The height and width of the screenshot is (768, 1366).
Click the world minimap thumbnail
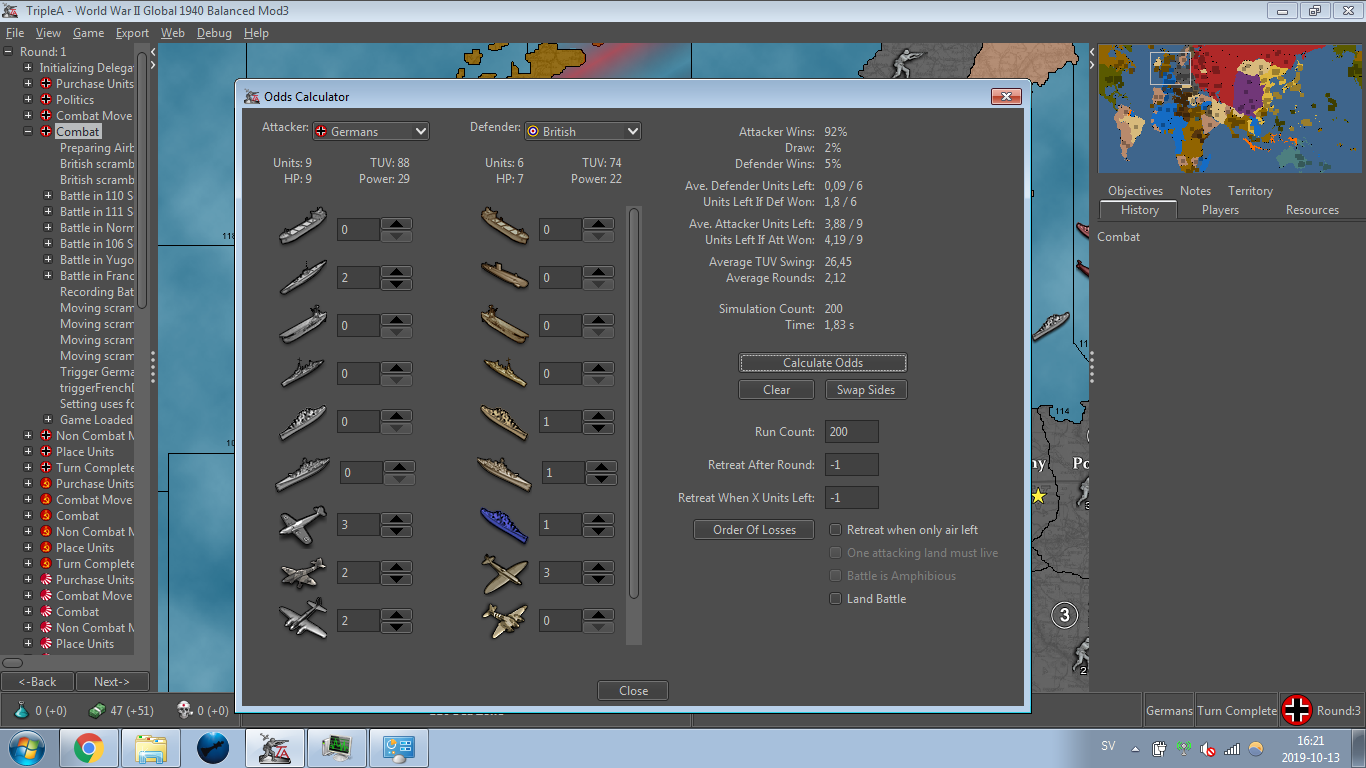point(1232,109)
